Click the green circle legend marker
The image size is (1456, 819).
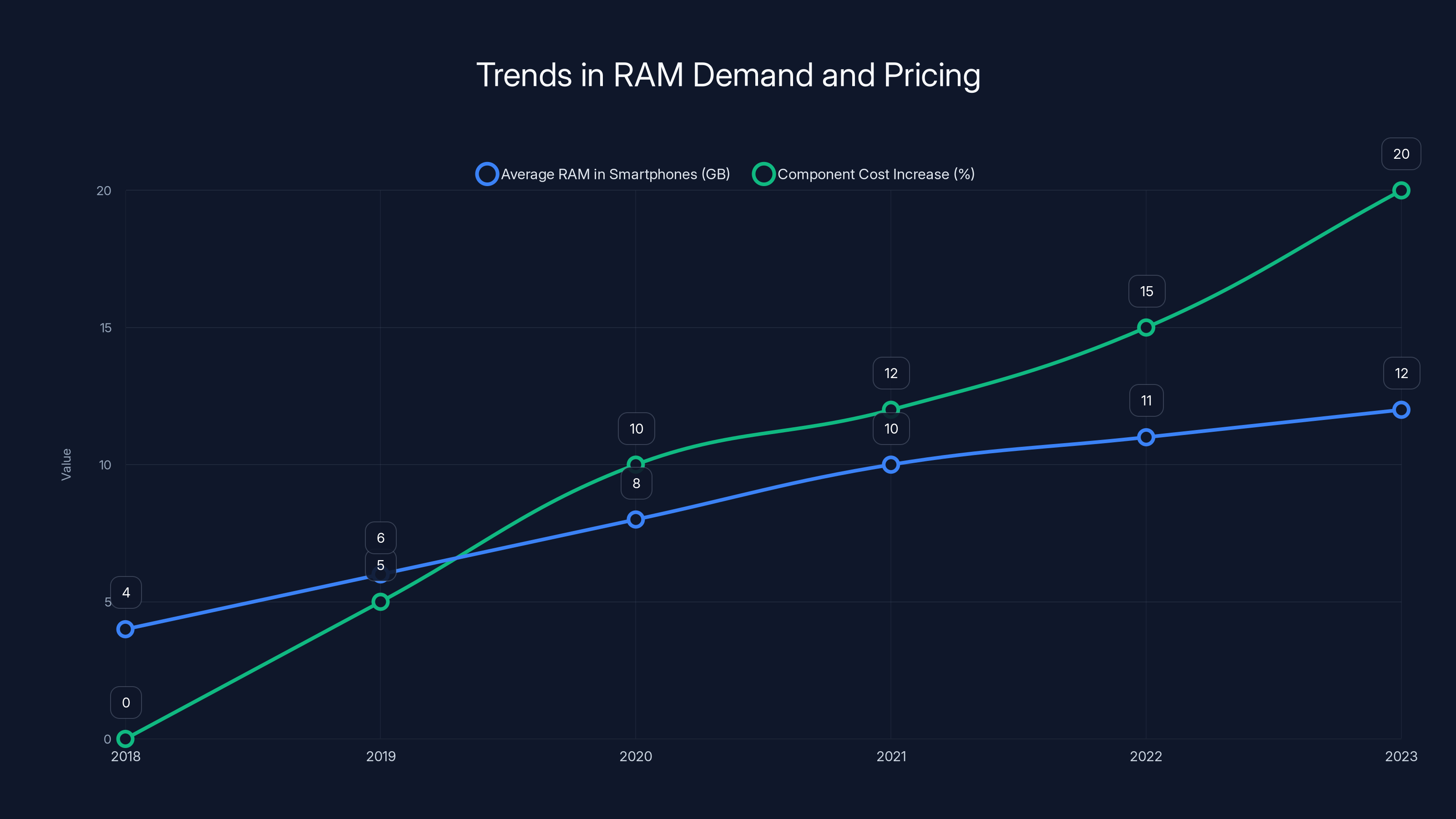764,174
